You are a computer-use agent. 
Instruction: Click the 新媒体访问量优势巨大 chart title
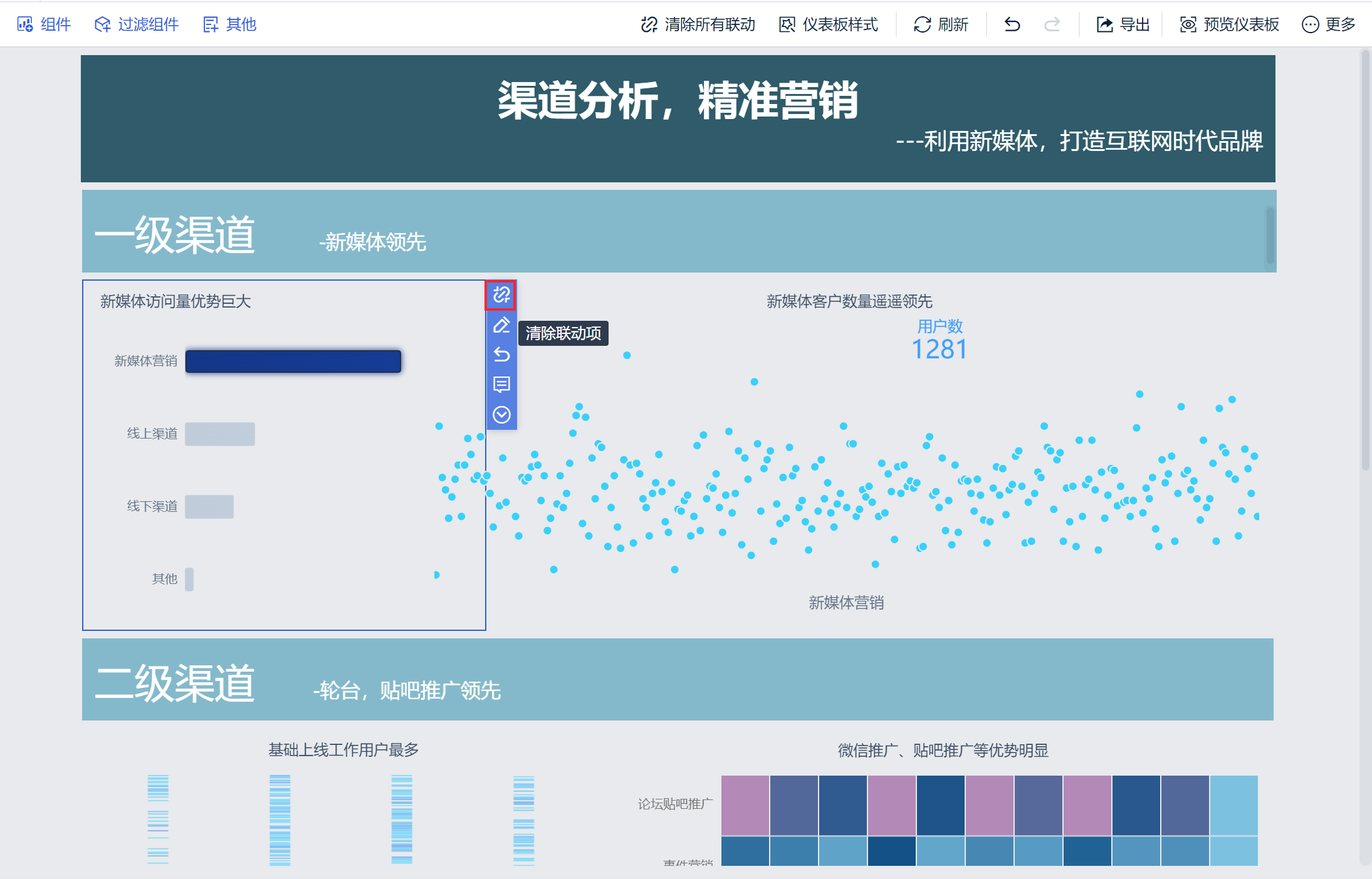point(175,301)
